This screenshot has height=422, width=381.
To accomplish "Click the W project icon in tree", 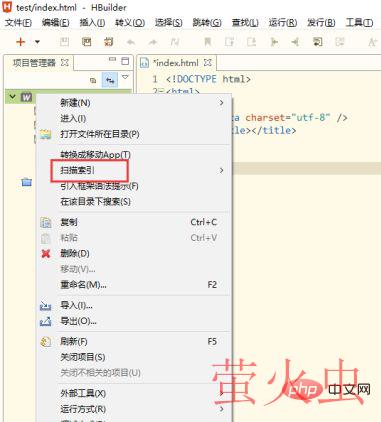I will coord(26,97).
